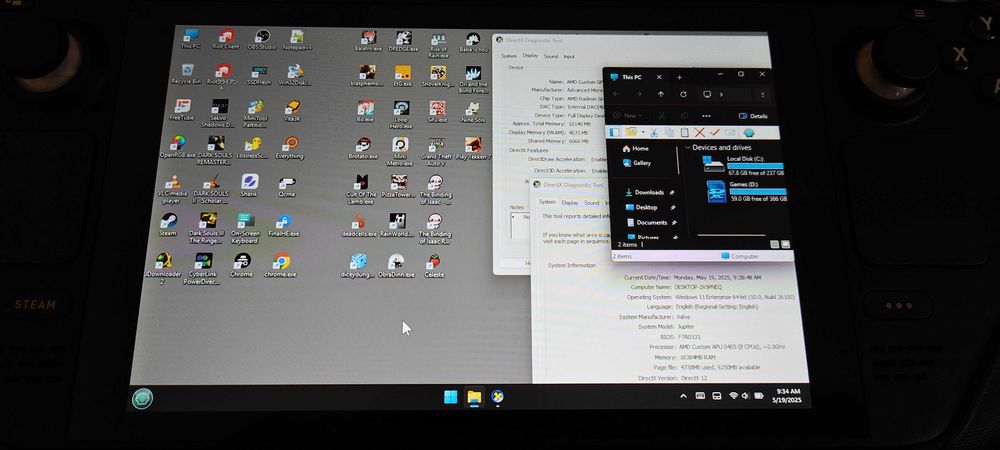Open the Notepad++ desktop shortcut

click(297, 40)
